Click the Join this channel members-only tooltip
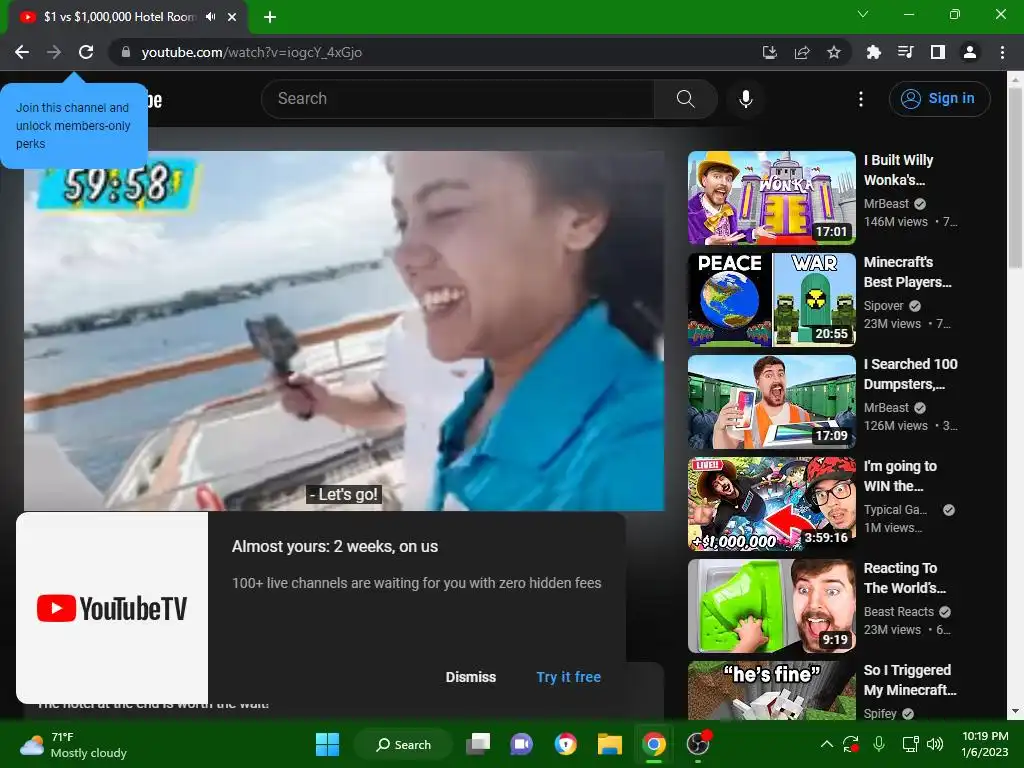Screen dimensions: 1024x768 click(73, 125)
